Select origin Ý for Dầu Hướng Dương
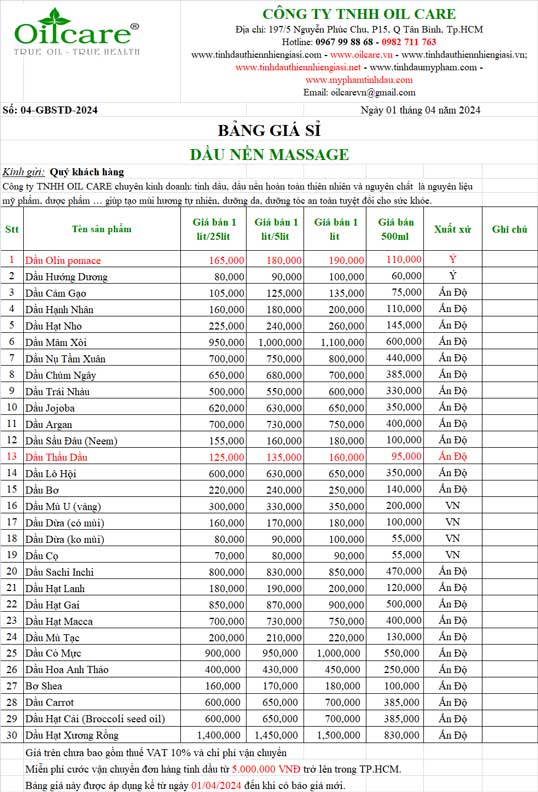This screenshot has width=538, height=792. tap(453, 276)
